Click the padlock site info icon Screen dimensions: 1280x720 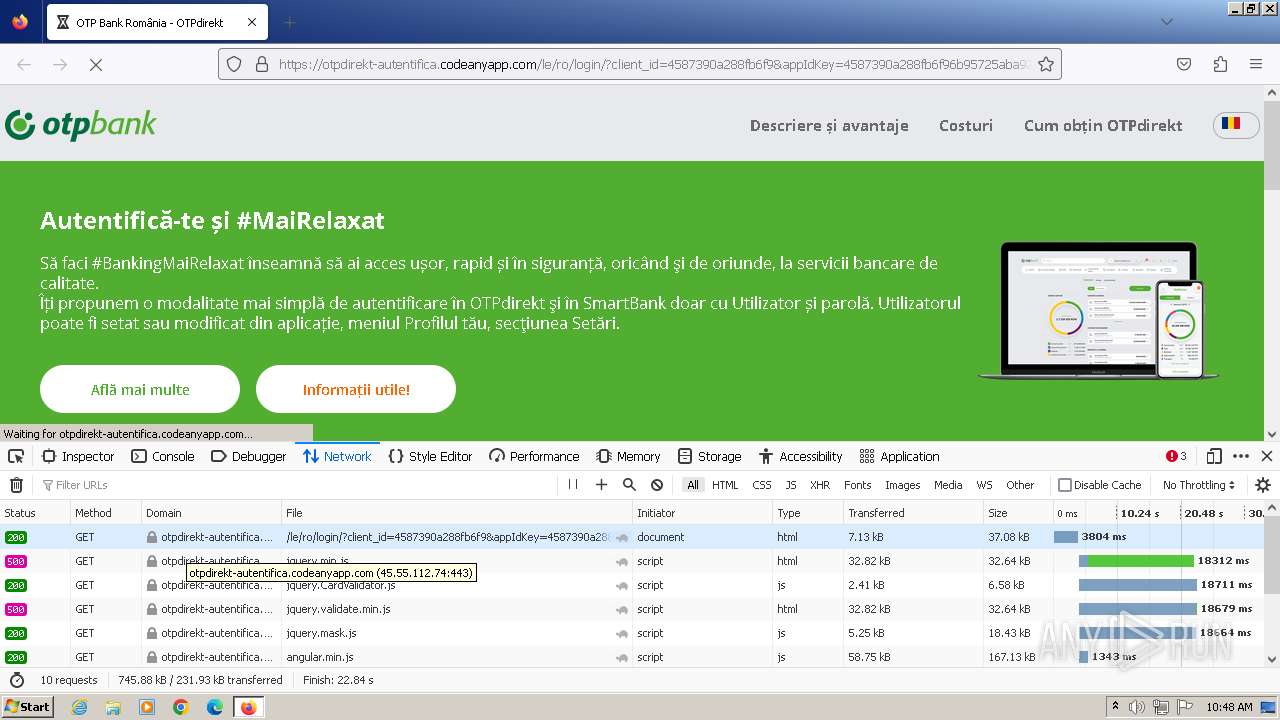tap(261, 64)
